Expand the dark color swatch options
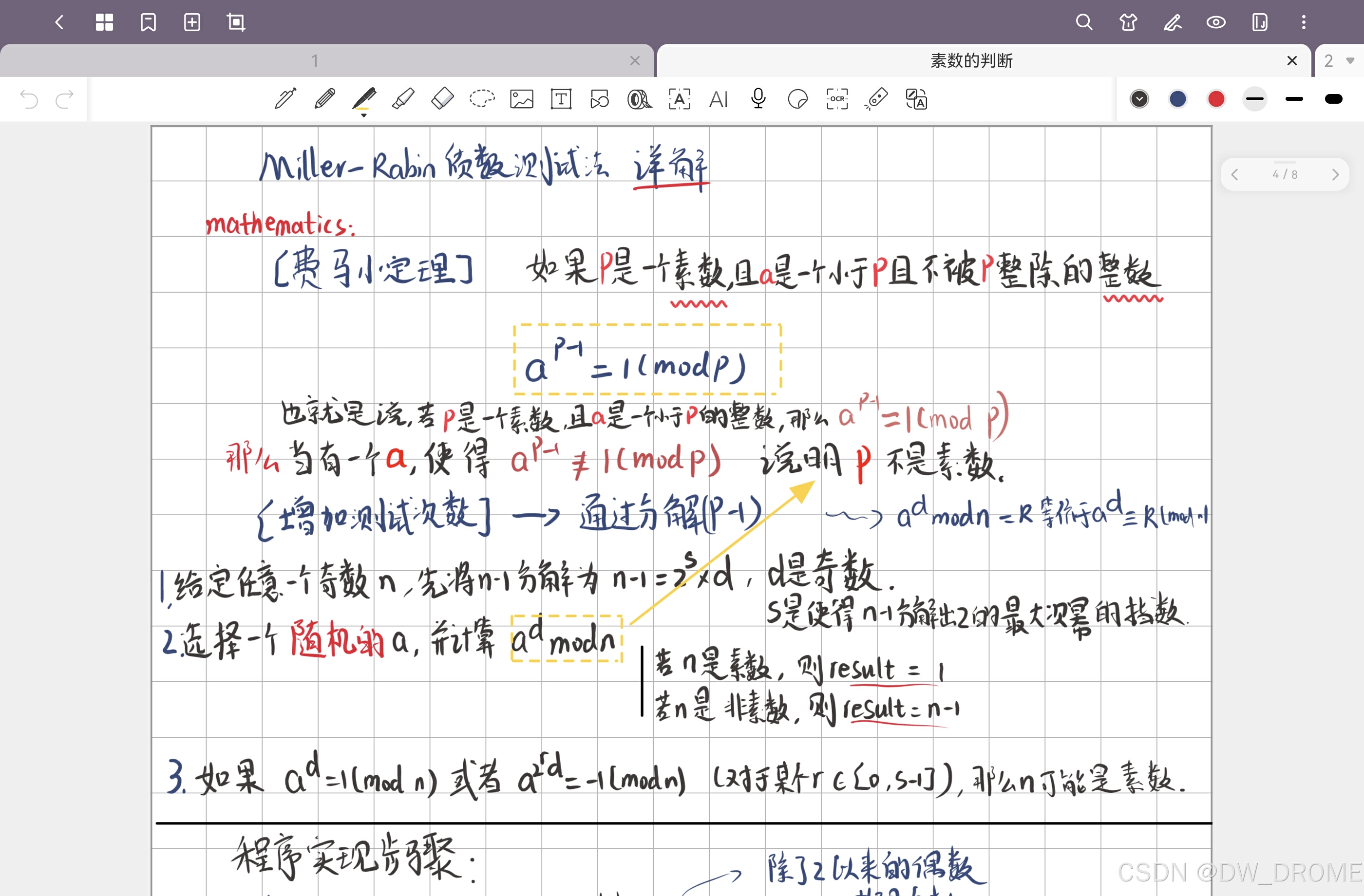This screenshot has height=896, width=1364. 1139,99
